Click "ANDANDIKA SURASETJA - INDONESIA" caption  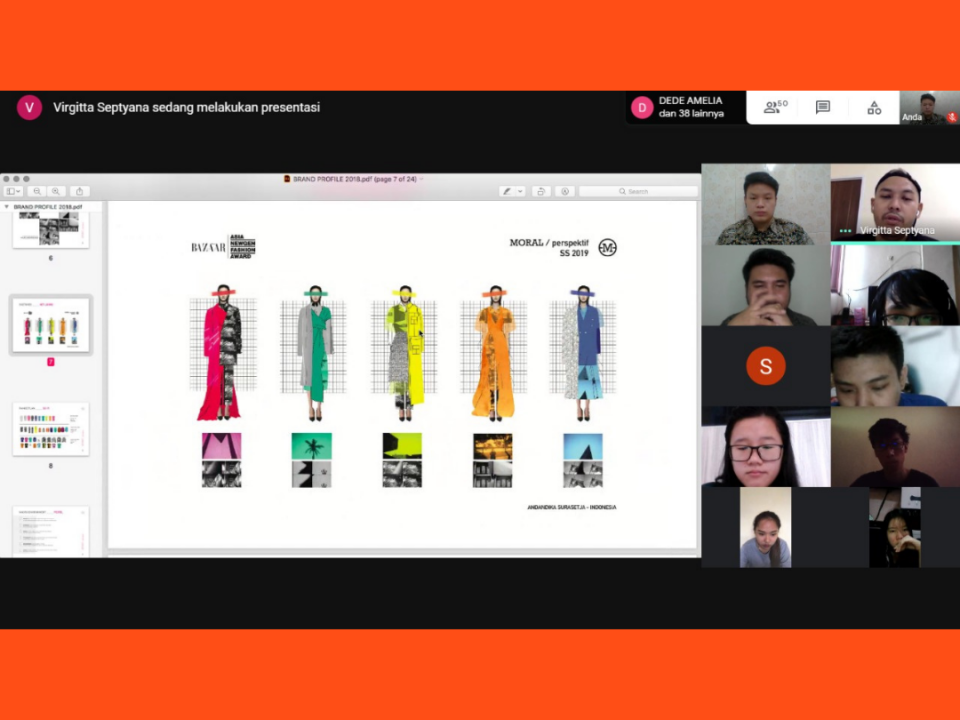pyautogui.click(x=572, y=507)
